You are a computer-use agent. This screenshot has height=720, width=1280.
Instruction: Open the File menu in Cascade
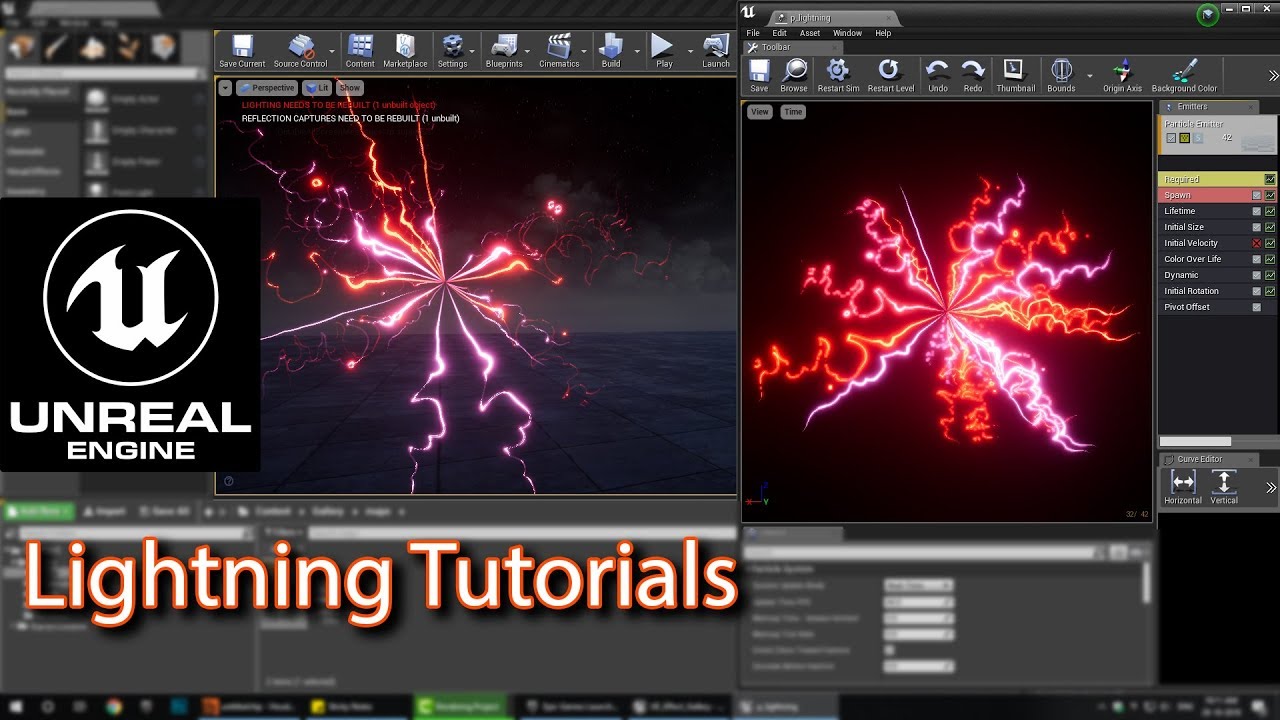753,33
